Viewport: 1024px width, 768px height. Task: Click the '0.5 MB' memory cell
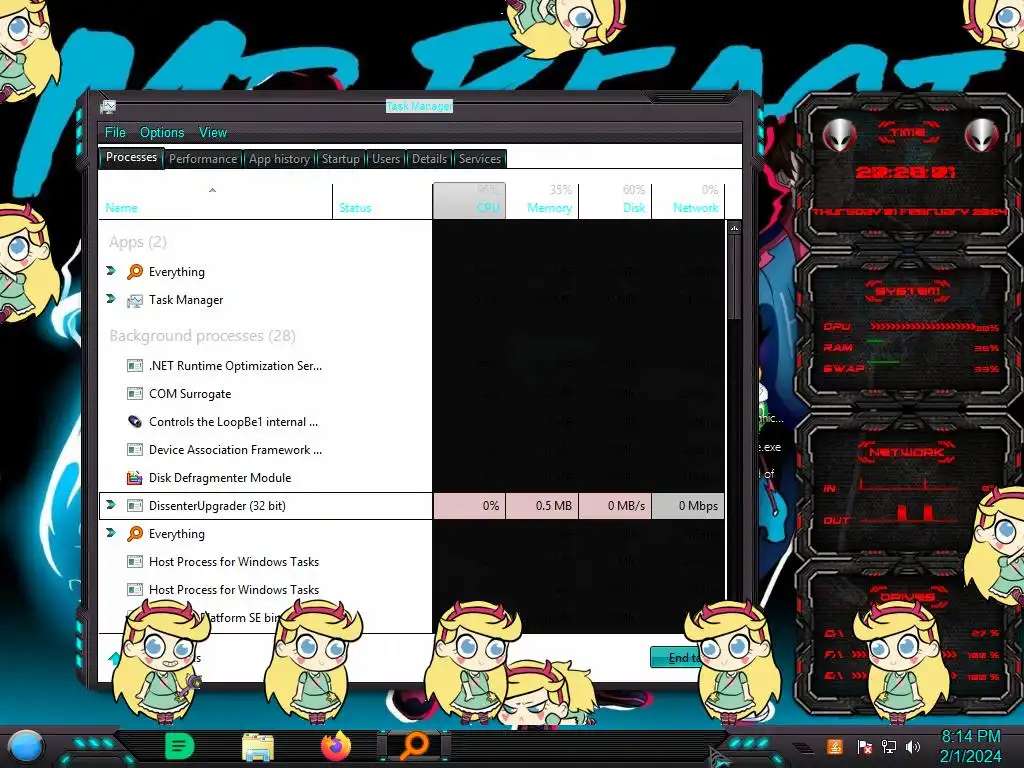pyautogui.click(x=542, y=506)
